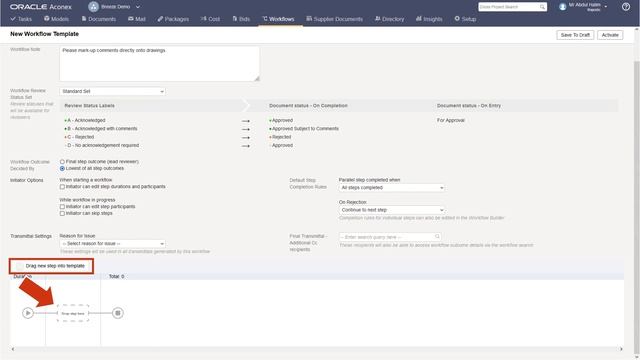Click the Breeze Demo project avatar icon

93,7
